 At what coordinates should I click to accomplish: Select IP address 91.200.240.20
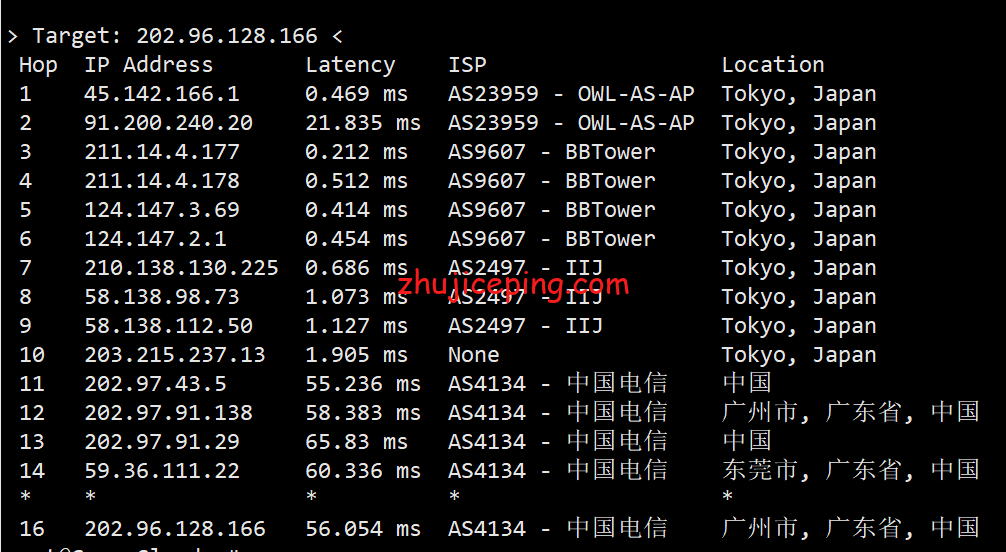tap(168, 123)
